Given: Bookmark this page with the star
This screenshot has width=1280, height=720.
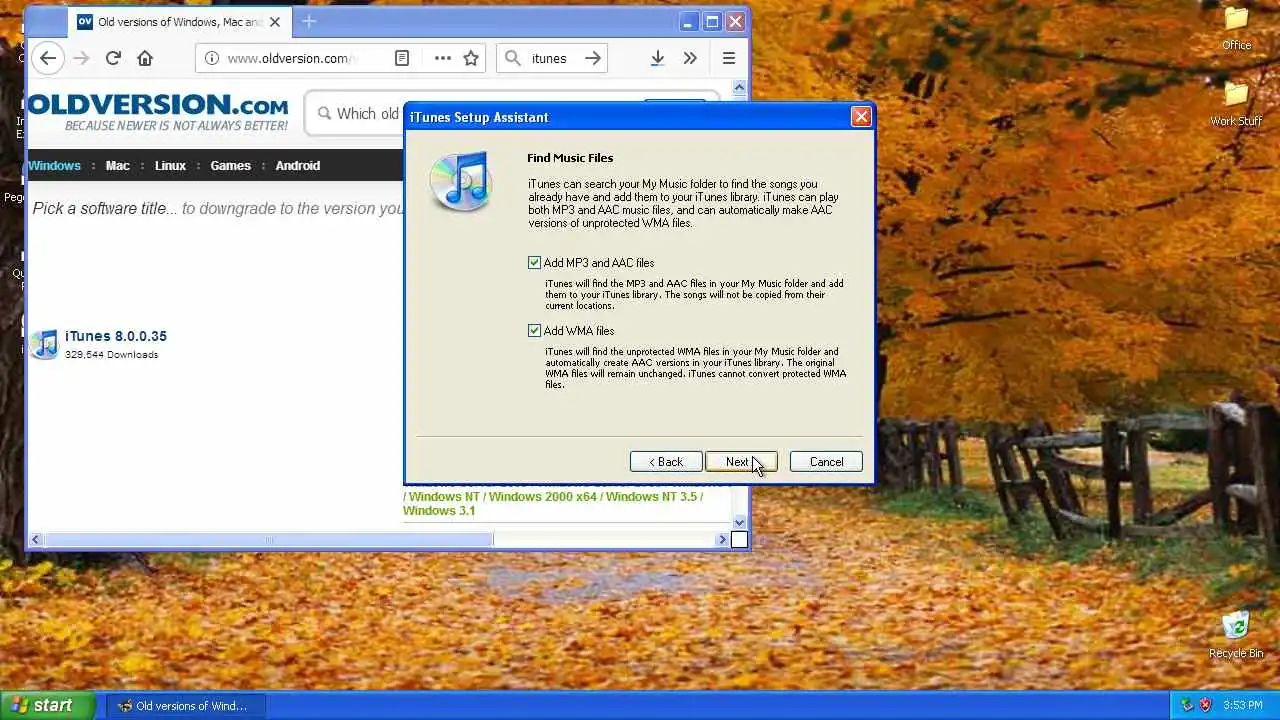Looking at the screenshot, I should (x=471, y=58).
